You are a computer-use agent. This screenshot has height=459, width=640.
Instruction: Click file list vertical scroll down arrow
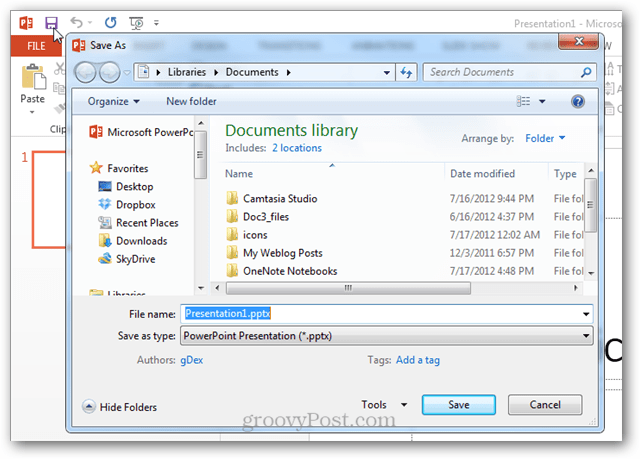(591, 273)
